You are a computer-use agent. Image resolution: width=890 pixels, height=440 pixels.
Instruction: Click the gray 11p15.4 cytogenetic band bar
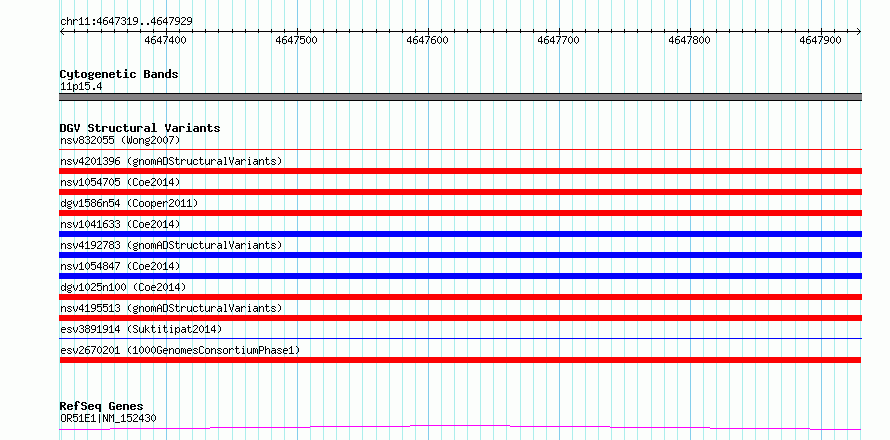(x=460, y=97)
